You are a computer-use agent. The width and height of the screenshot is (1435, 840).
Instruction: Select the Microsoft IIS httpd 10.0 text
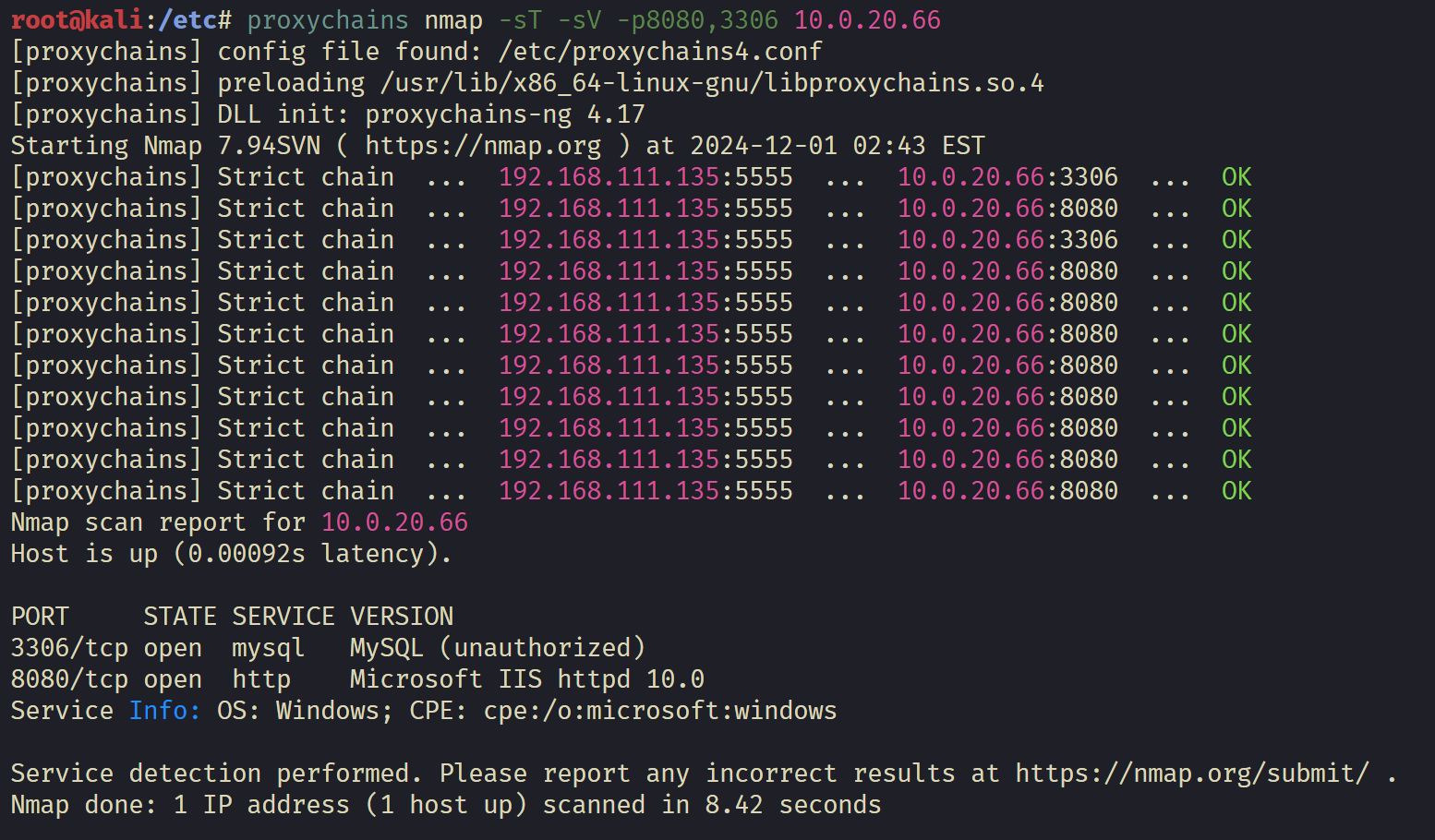[526, 679]
